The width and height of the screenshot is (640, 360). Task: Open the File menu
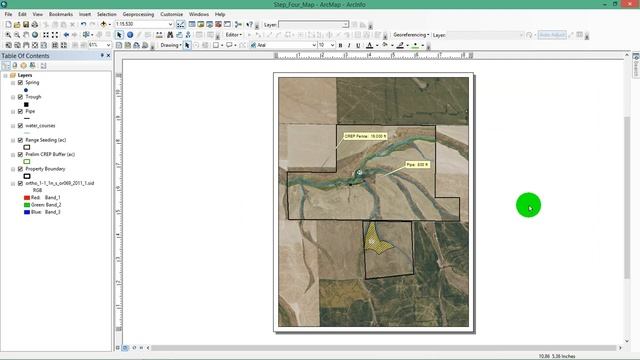click(x=8, y=14)
